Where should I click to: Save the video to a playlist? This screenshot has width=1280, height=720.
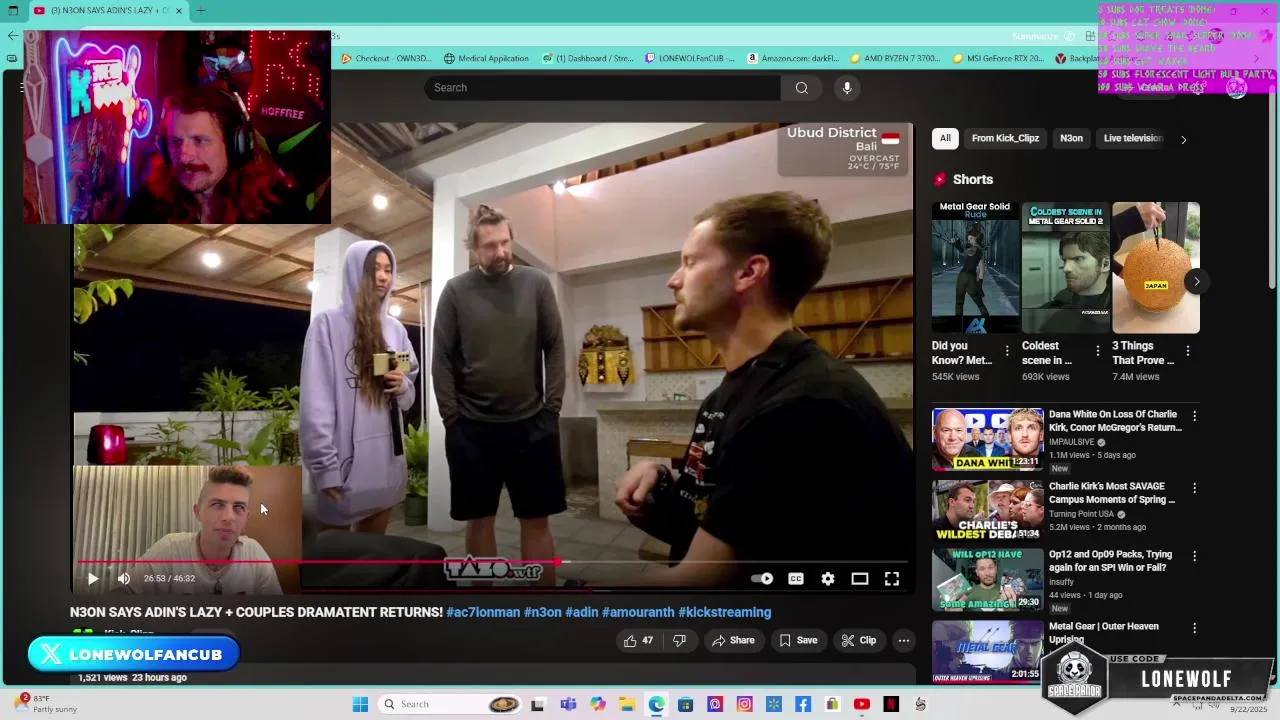click(x=798, y=640)
